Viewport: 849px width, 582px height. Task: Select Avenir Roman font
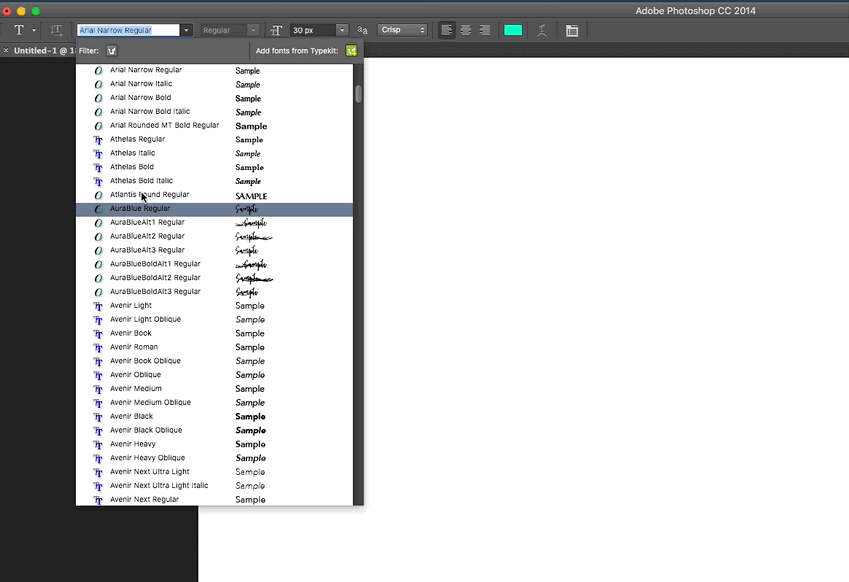click(214, 348)
